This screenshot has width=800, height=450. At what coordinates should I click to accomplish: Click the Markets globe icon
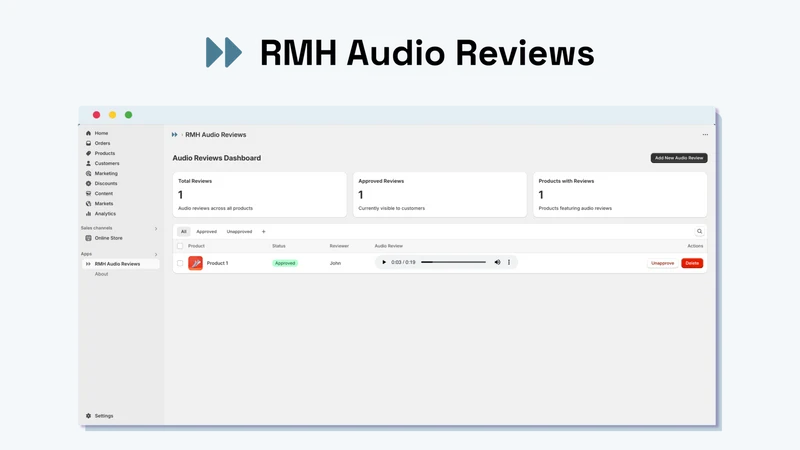click(x=88, y=204)
